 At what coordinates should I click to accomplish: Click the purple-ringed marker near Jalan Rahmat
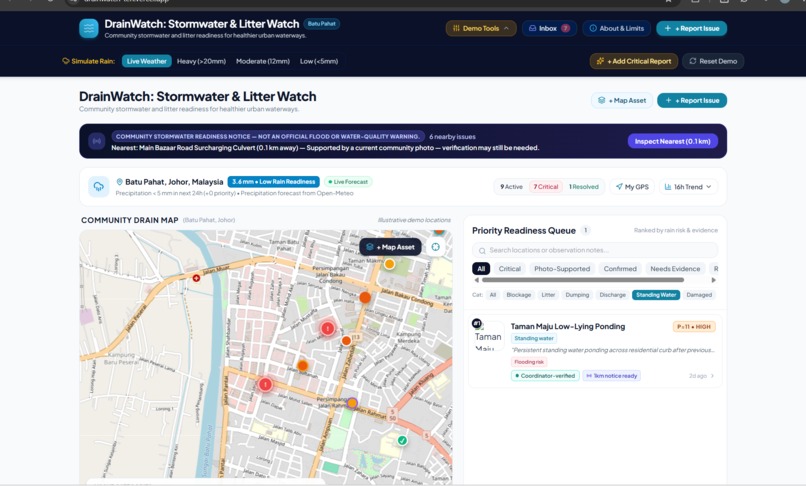[352, 403]
